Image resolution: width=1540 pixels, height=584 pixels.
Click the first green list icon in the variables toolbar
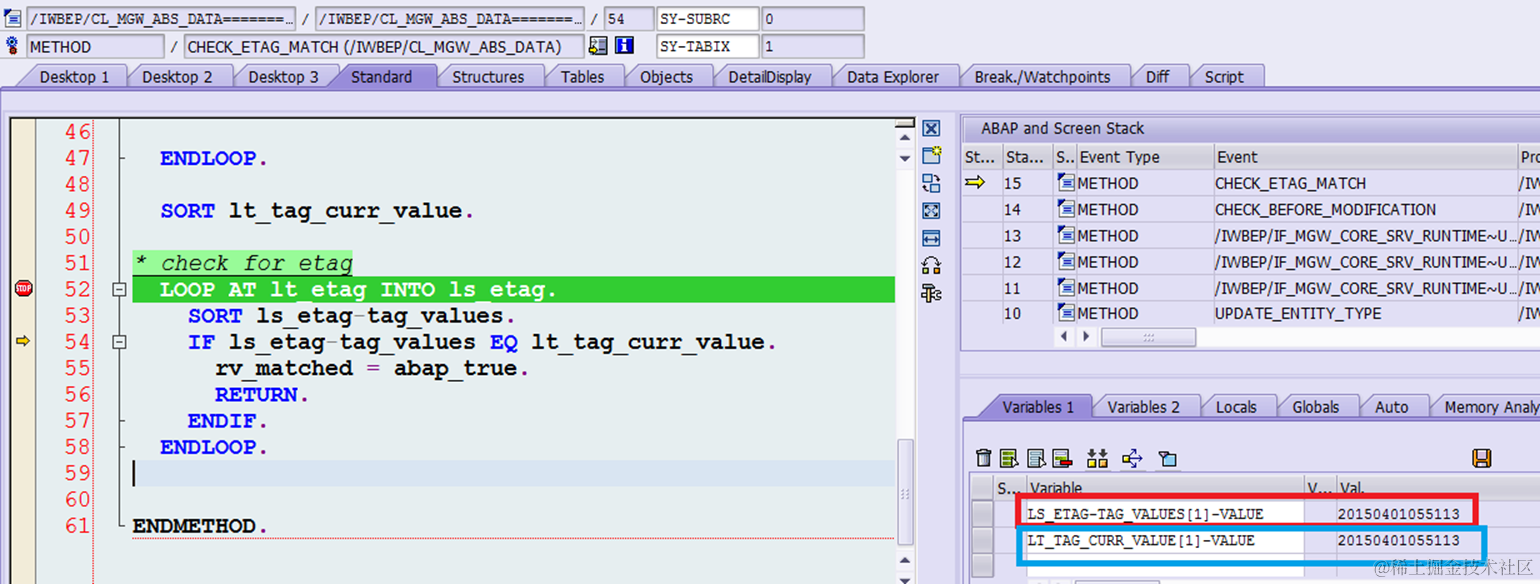pos(1009,458)
